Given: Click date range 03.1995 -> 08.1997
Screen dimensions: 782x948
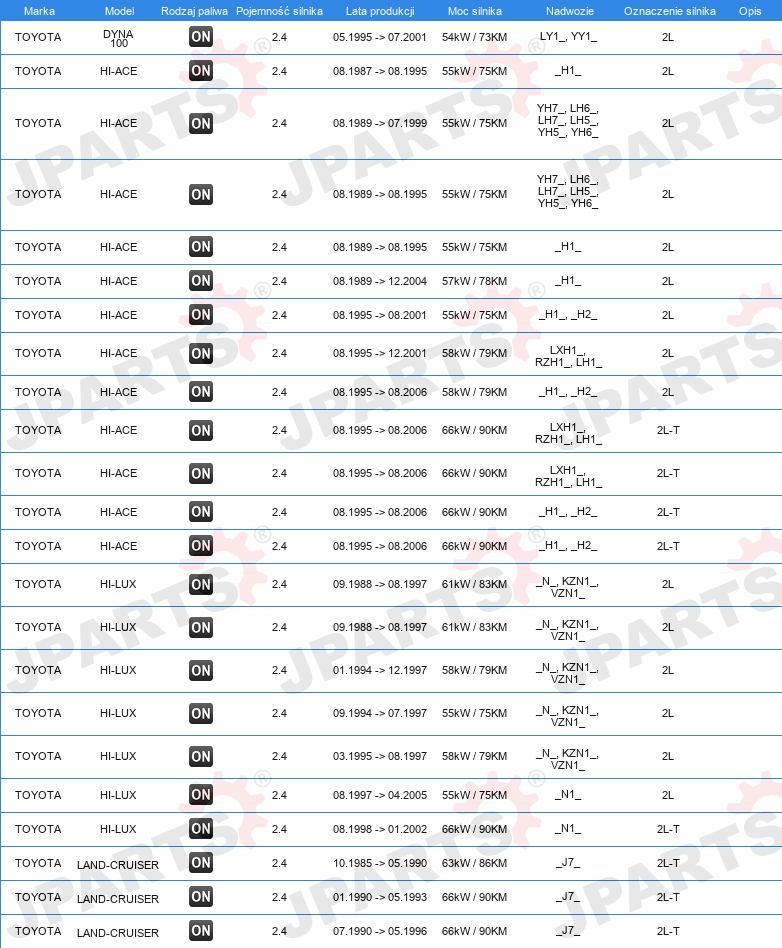Looking at the screenshot, I should click(380, 756).
